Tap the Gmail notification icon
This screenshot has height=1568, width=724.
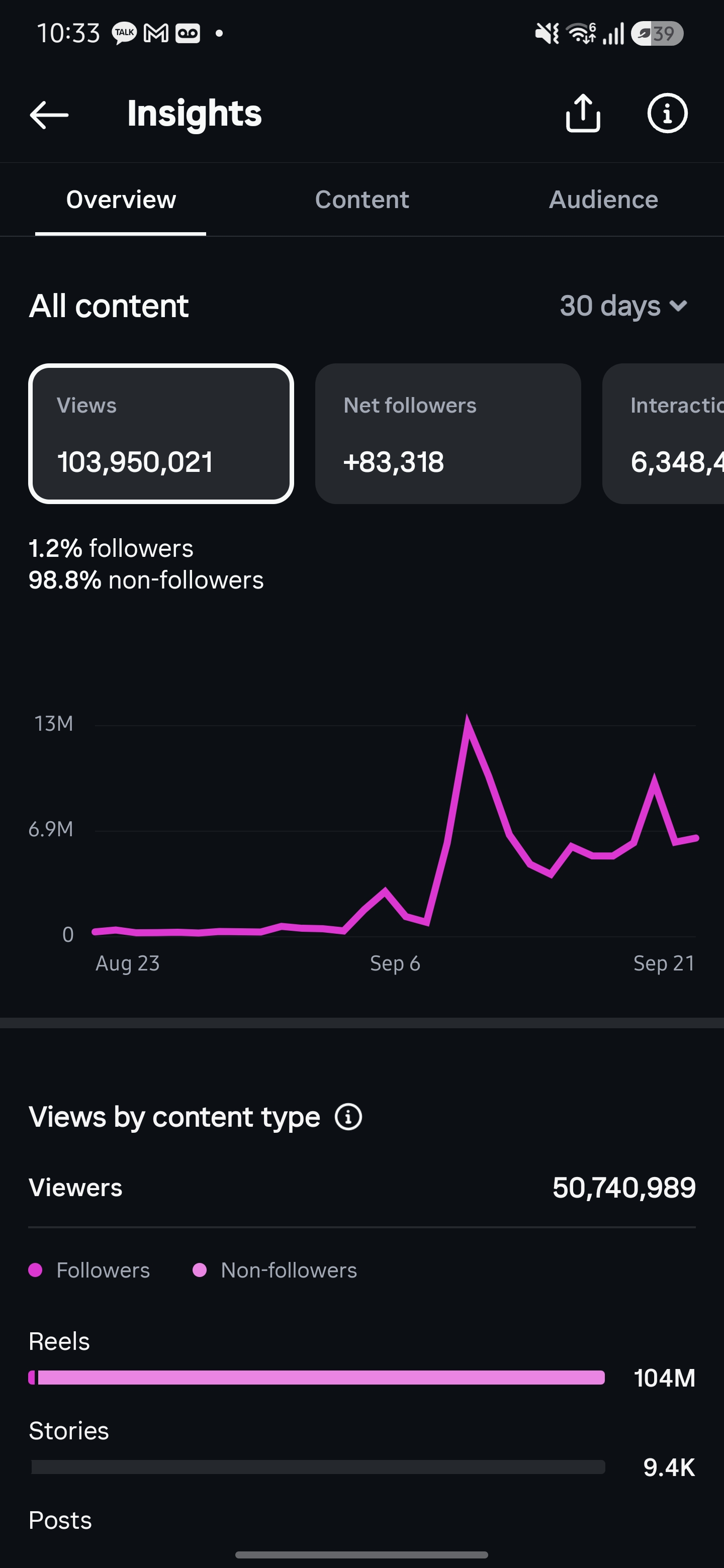click(x=156, y=33)
